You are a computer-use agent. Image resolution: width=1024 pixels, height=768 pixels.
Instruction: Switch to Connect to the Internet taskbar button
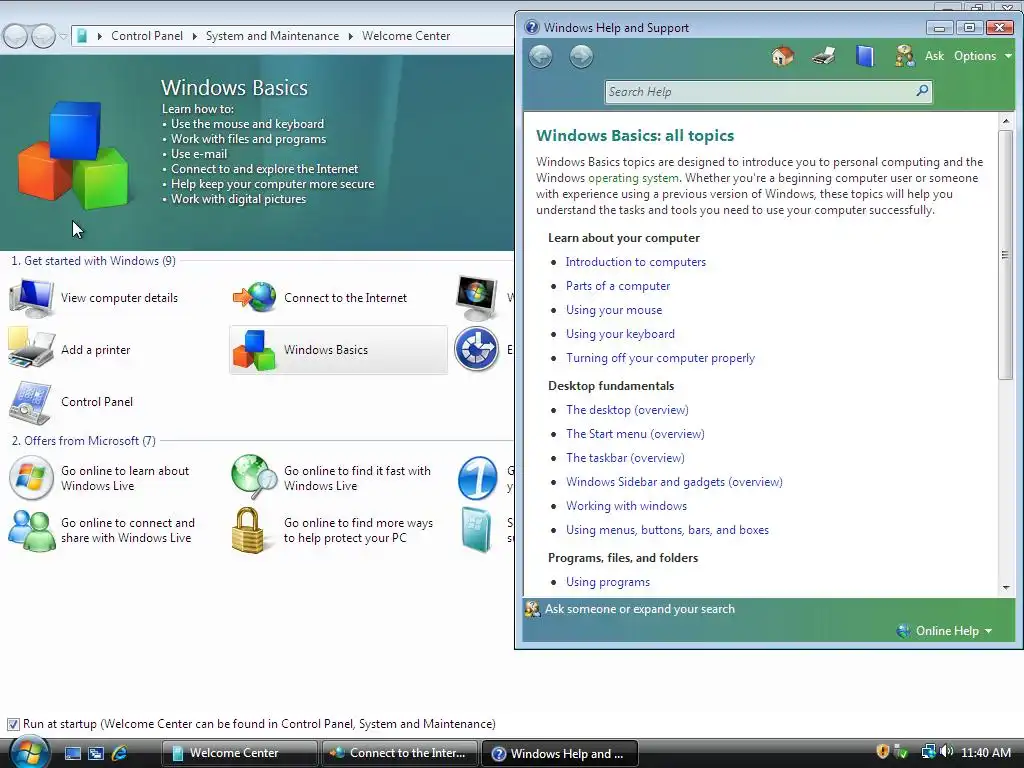399,753
